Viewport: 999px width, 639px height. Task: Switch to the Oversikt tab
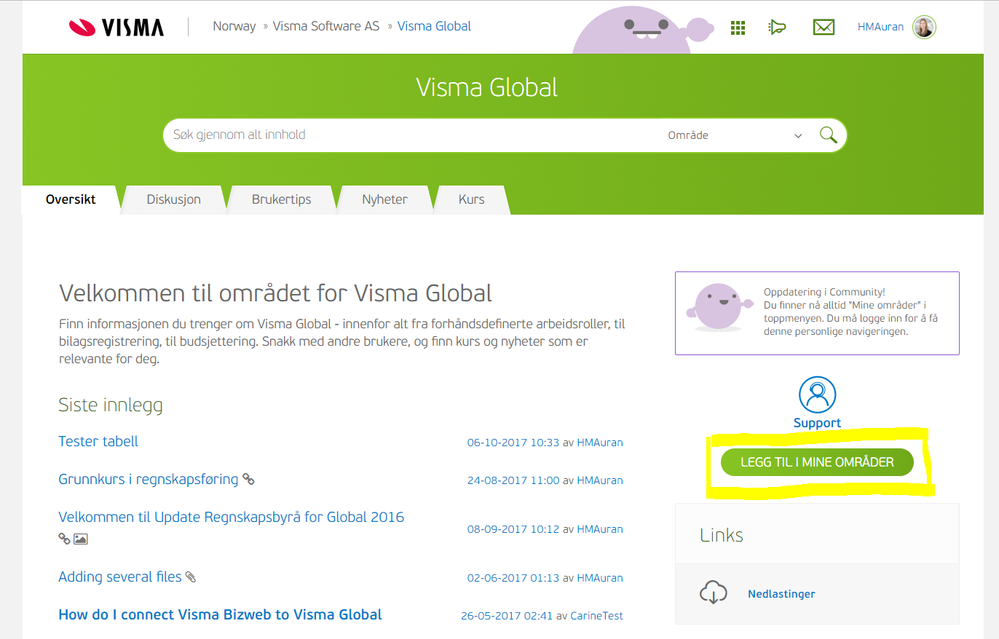71,199
